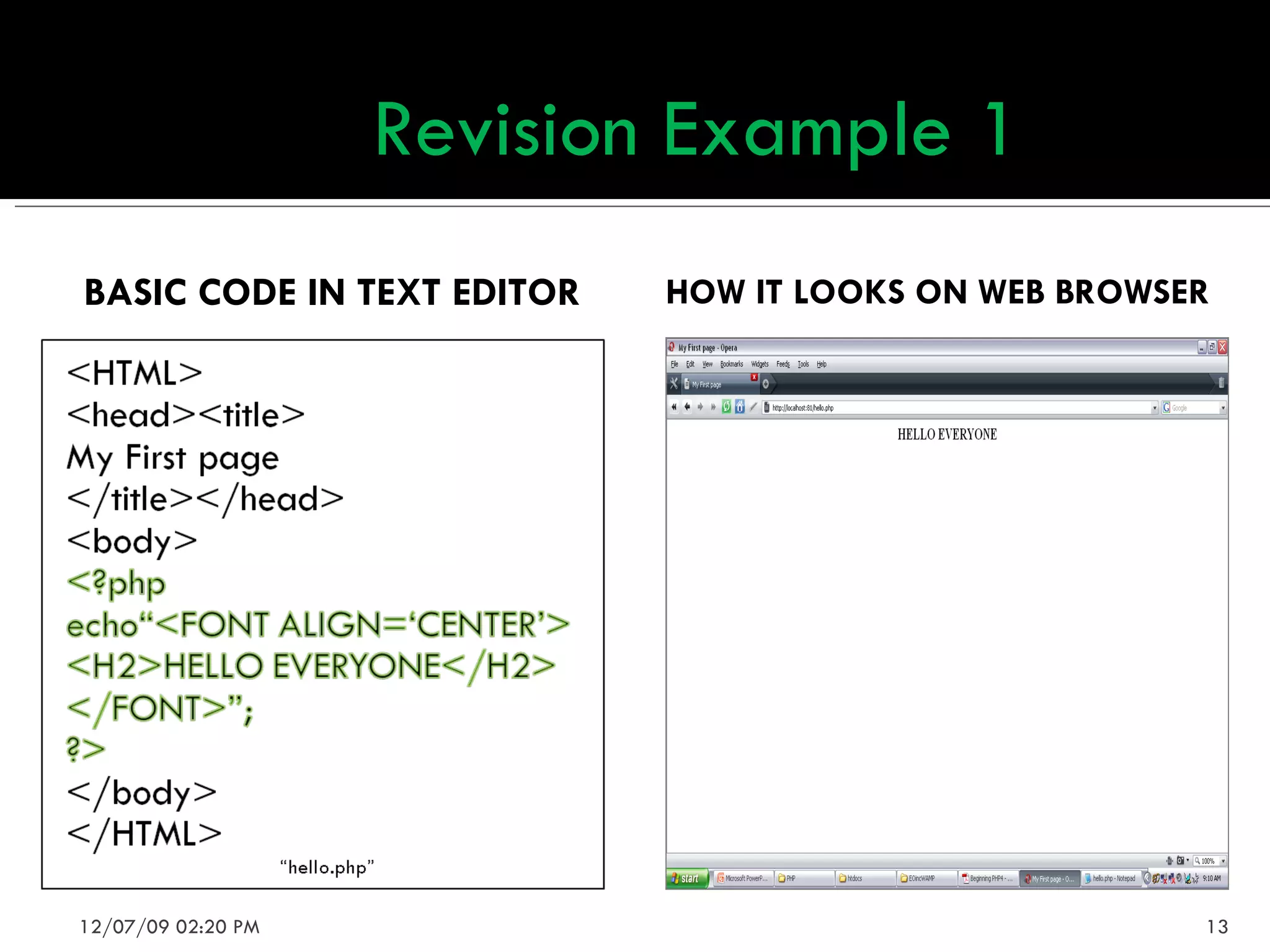Reload the page with green refresh icon
The image size is (1270, 952).
(x=726, y=407)
